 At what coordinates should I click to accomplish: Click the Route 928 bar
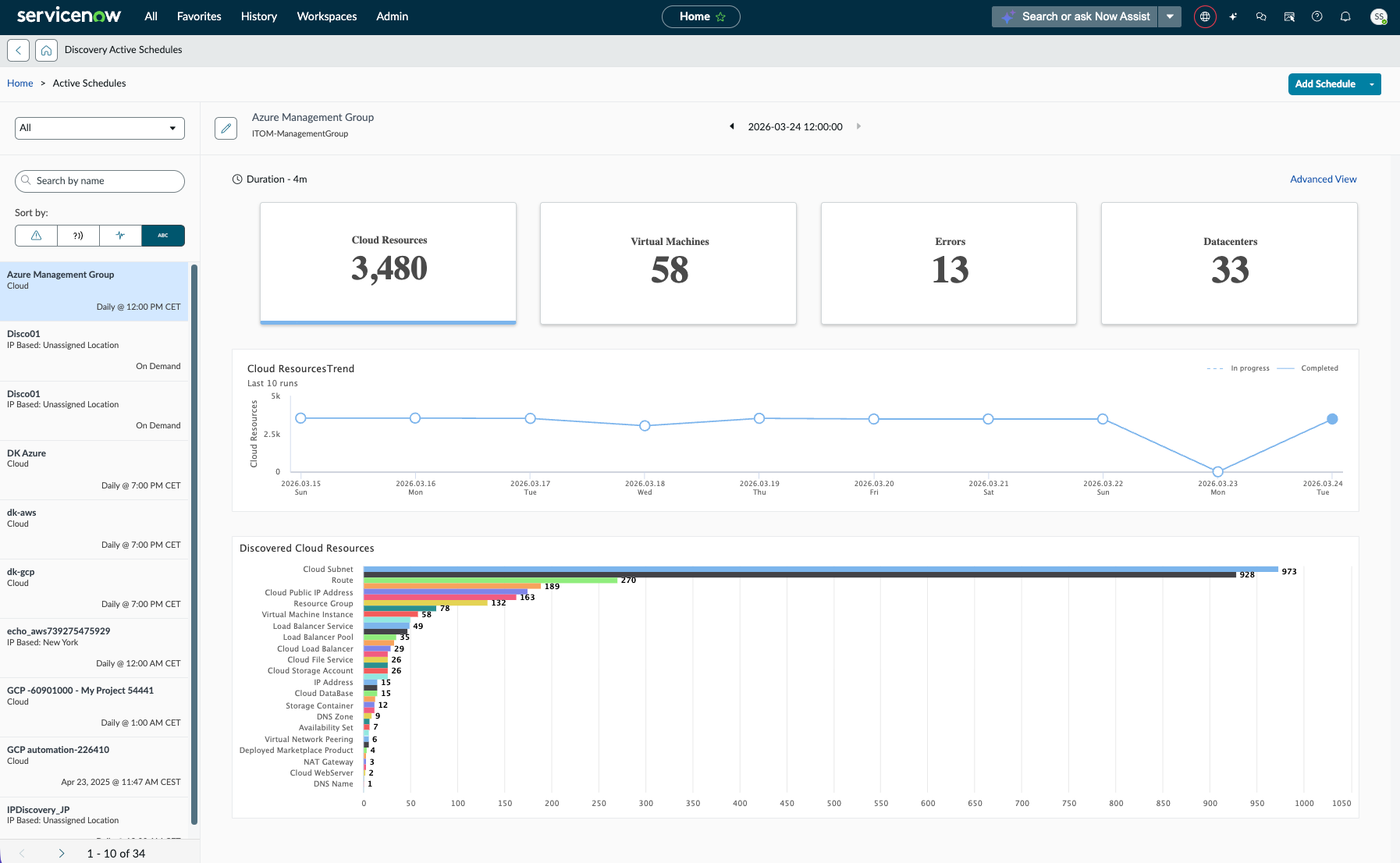[x=800, y=575]
